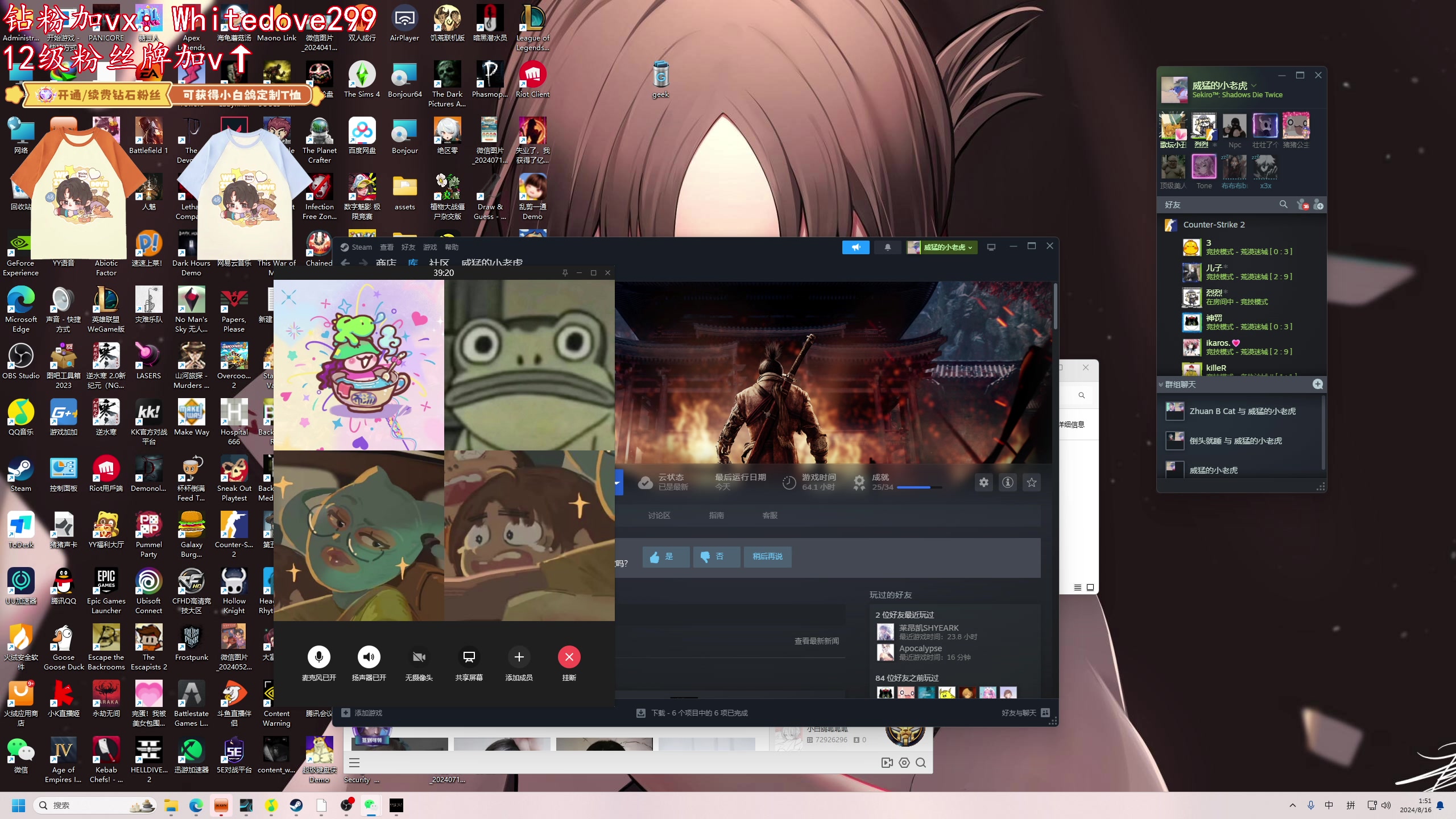Open File Explorer from taskbar
1456x819 pixels.
point(171,805)
